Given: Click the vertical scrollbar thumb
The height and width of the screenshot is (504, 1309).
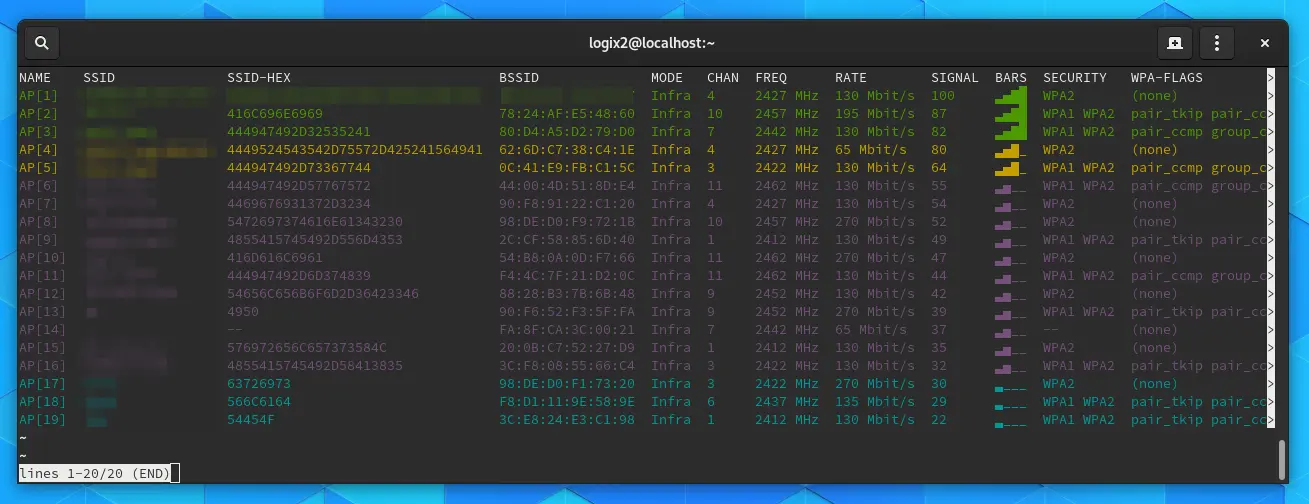Looking at the screenshot, I should (x=1283, y=460).
